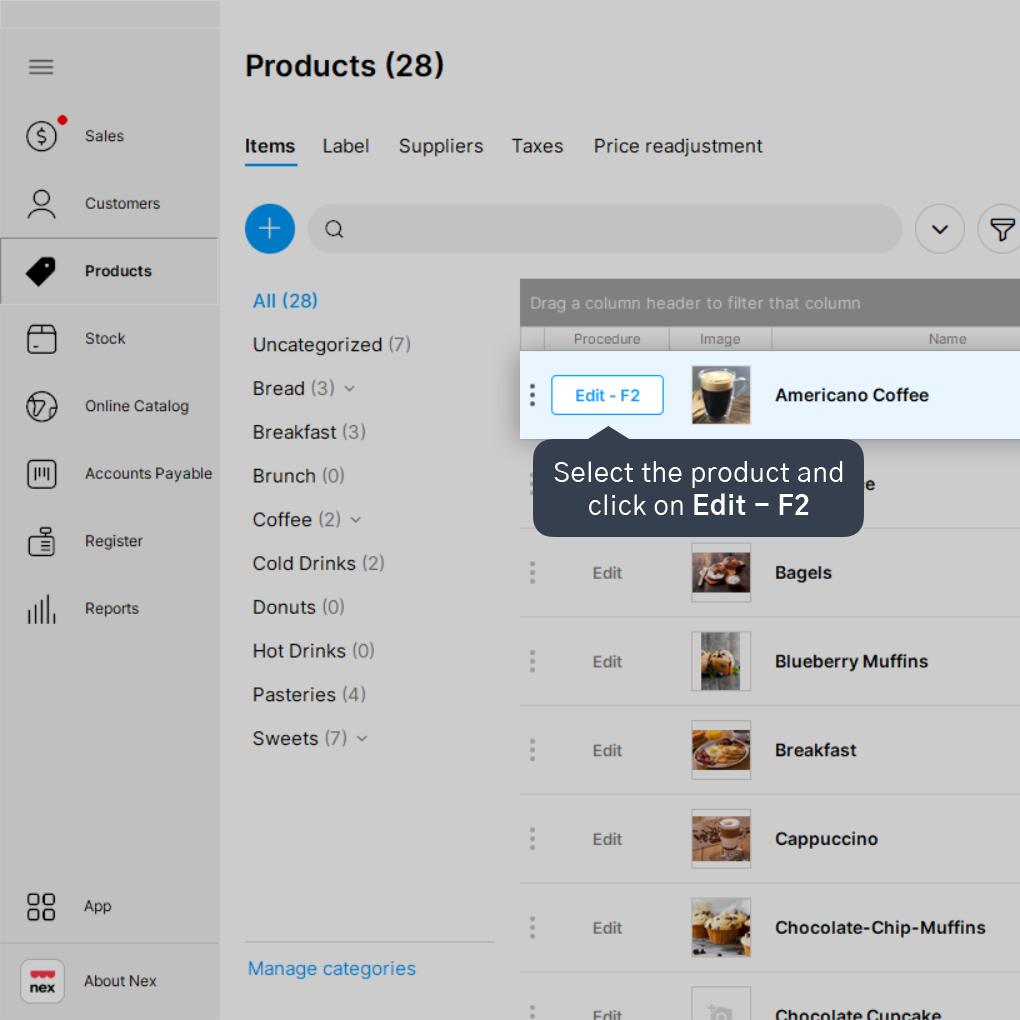This screenshot has width=1020, height=1020.
Task: Open the dropdown arrow beside search bar
Action: [x=940, y=229]
